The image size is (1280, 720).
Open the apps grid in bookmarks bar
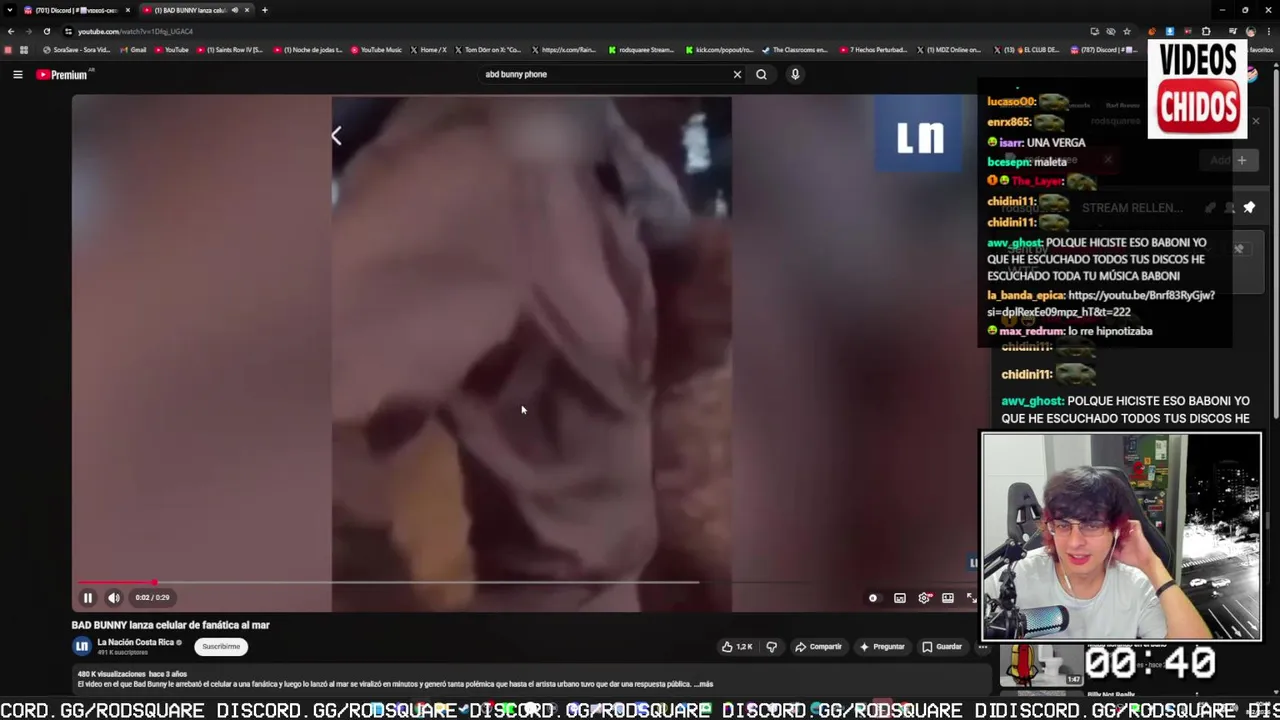[x=24, y=50]
